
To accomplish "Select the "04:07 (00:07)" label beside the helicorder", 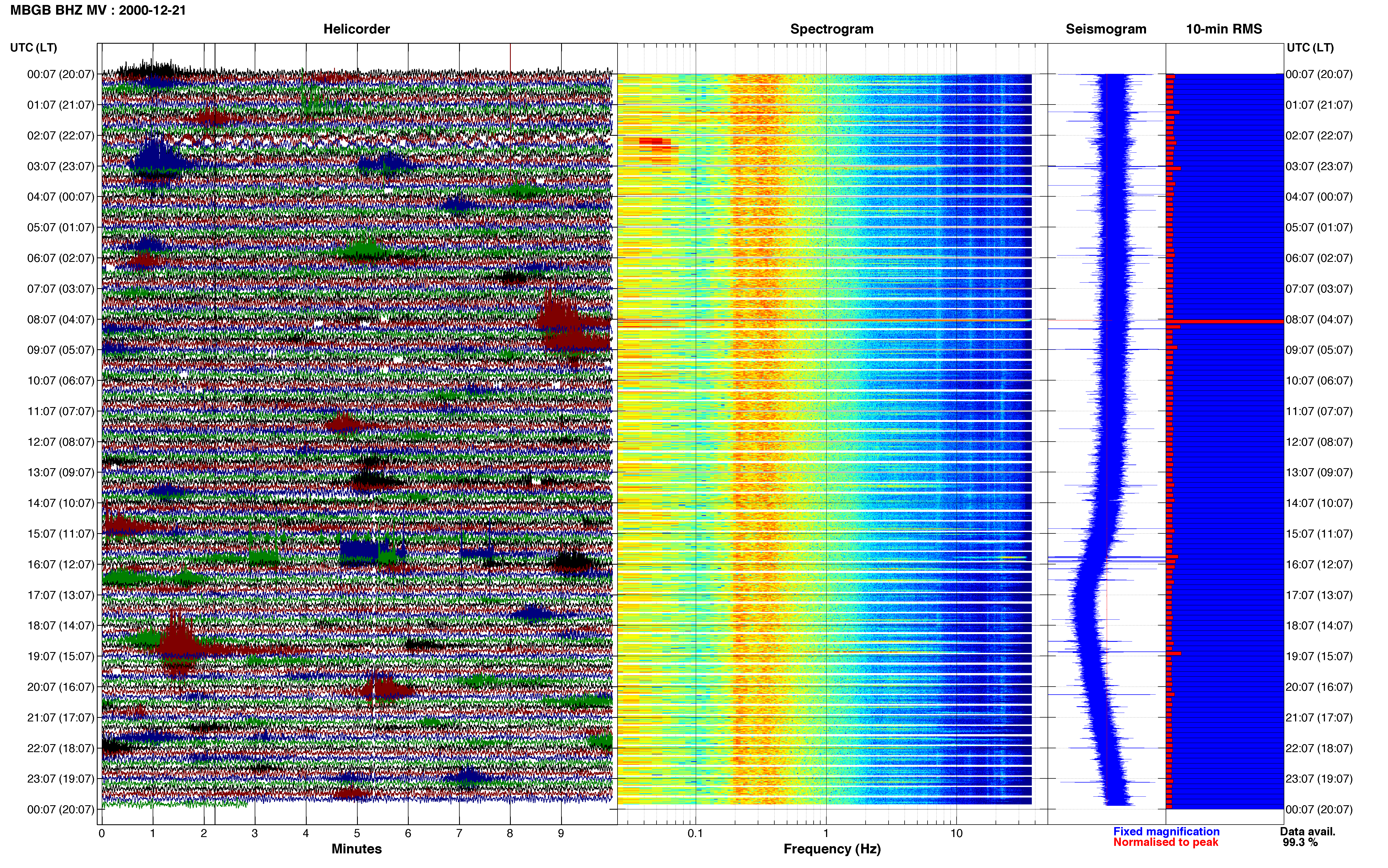I will tap(60, 197).
